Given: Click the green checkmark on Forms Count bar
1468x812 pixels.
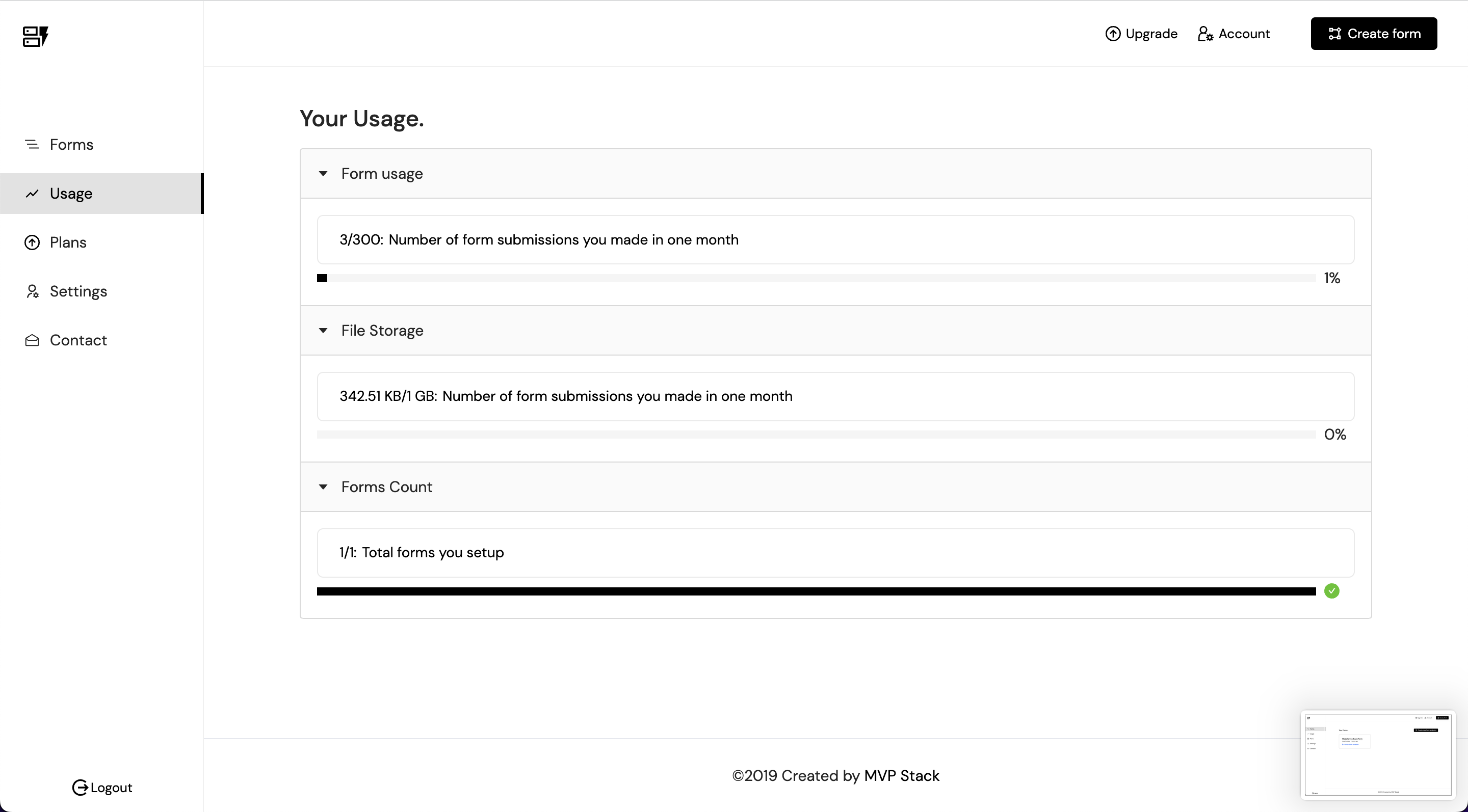Looking at the screenshot, I should [x=1332, y=590].
